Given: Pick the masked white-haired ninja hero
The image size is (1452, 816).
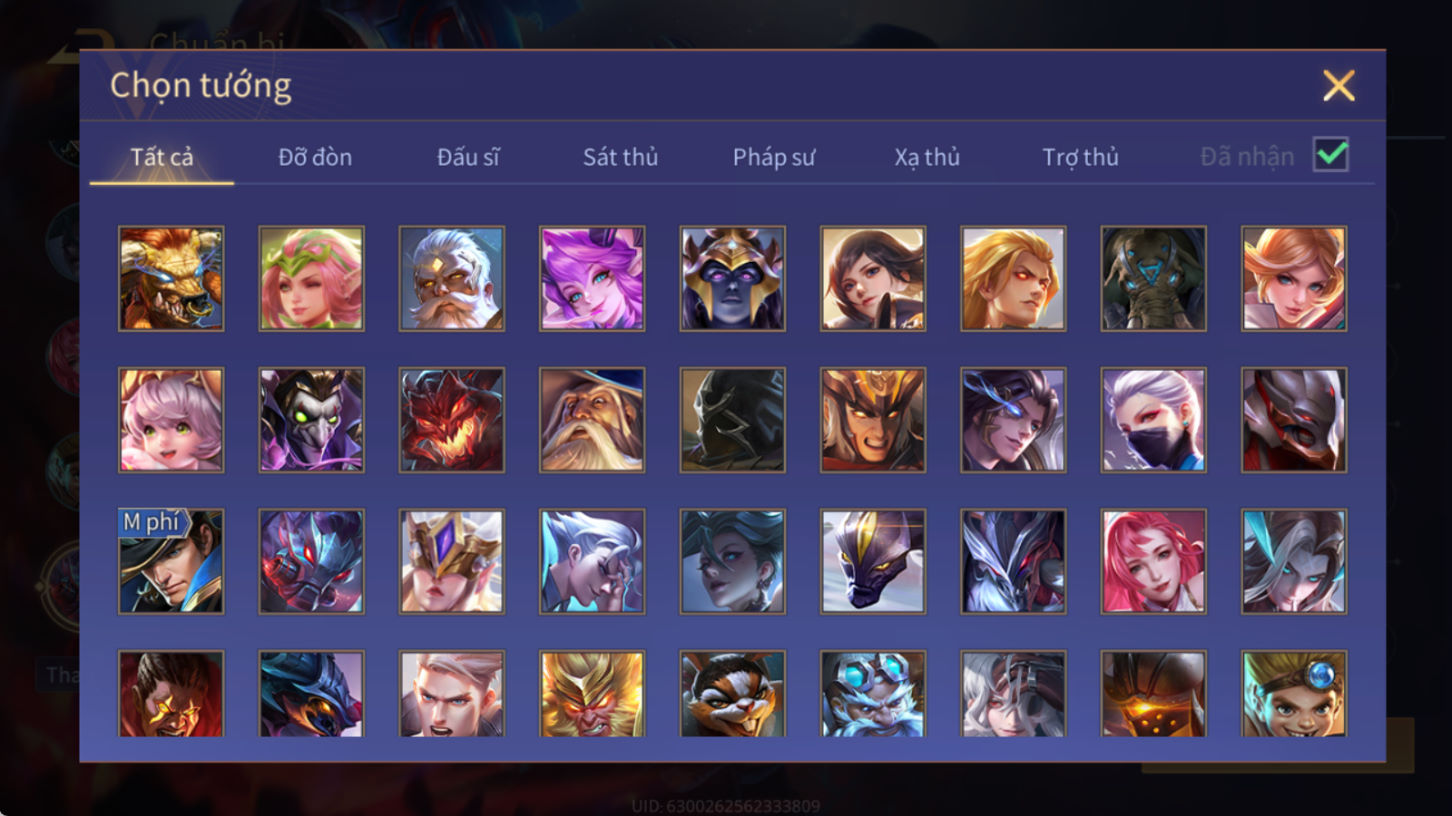Looking at the screenshot, I should coord(1153,420).
